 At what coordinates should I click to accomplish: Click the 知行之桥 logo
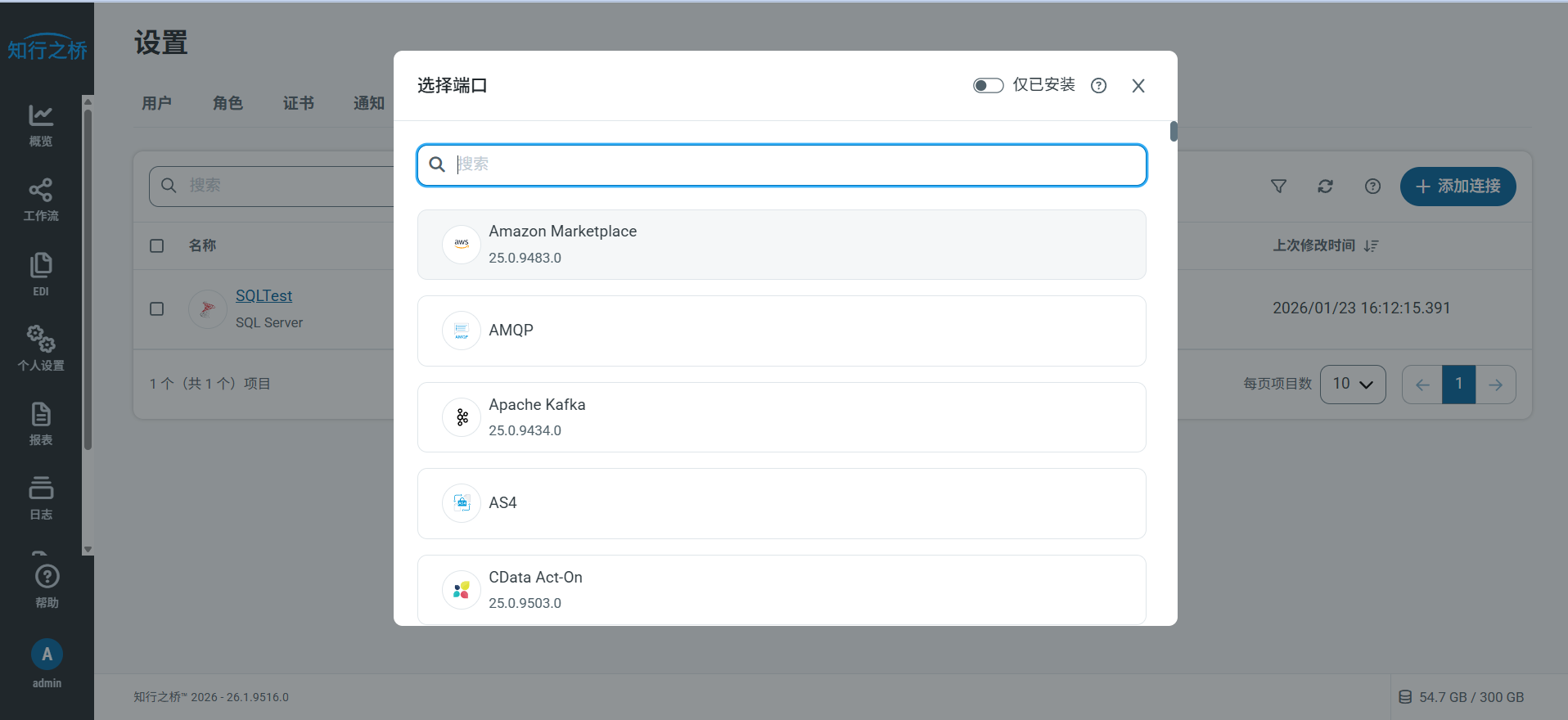pos(47,48)
